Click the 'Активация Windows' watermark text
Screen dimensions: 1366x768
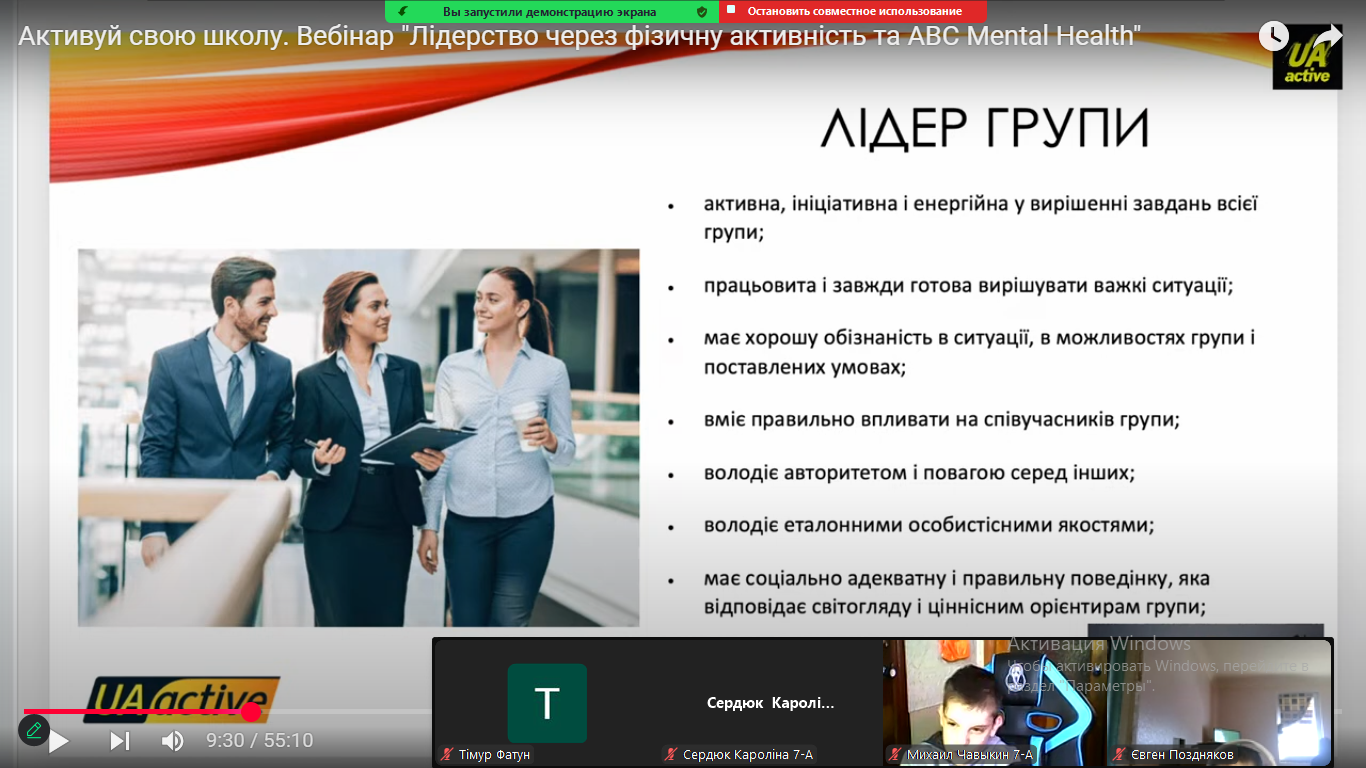(x=1099, y=644)
